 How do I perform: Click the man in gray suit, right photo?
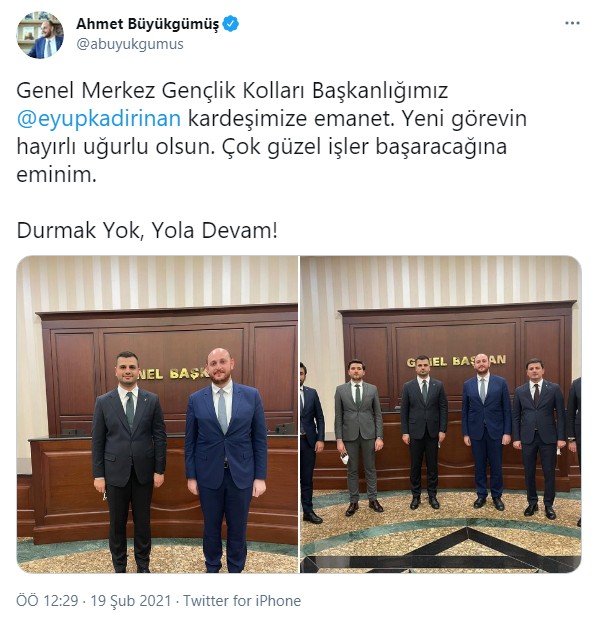[x=359, y=437]
